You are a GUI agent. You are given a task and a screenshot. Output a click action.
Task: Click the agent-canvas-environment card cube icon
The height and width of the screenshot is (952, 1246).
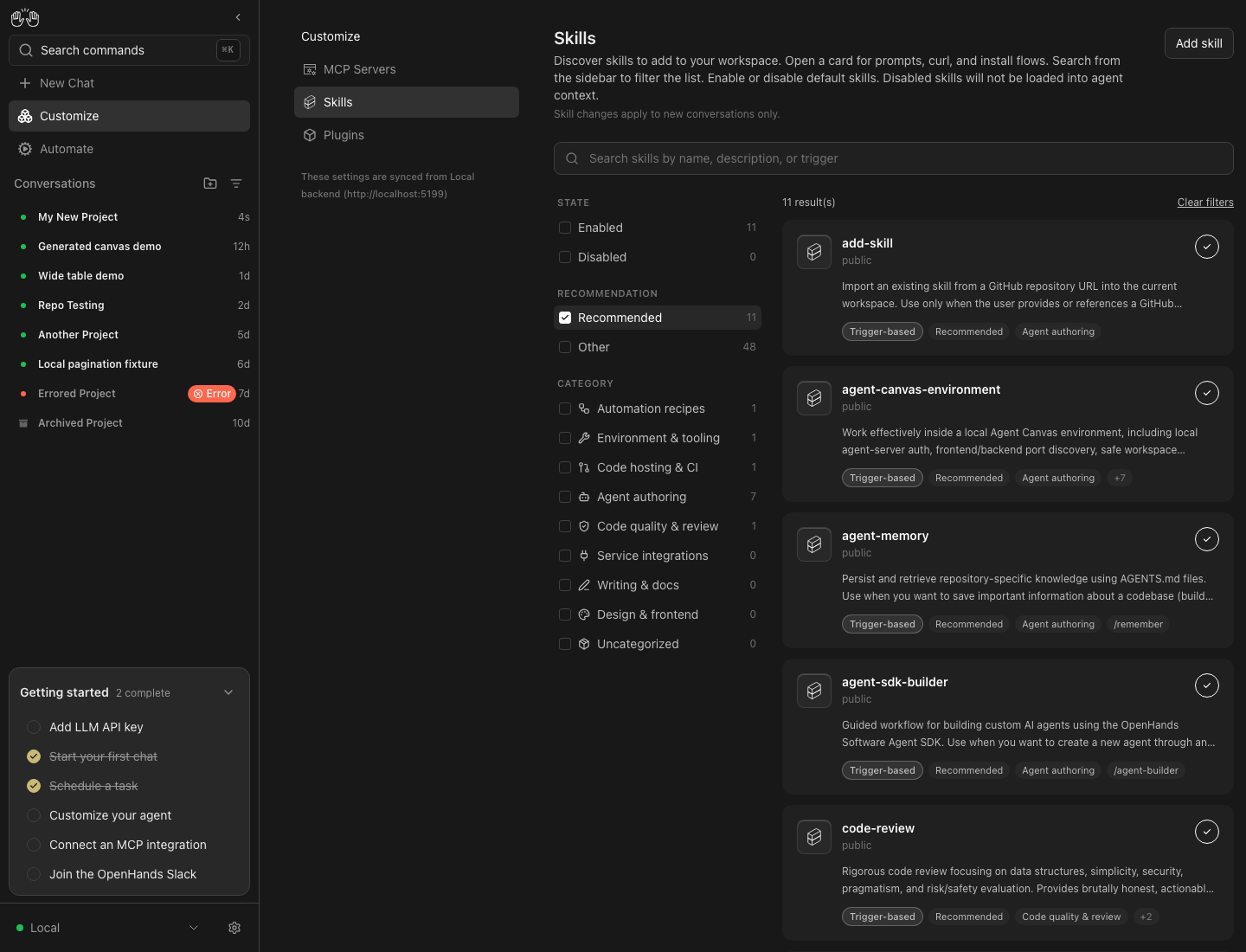tap(814, 398)
